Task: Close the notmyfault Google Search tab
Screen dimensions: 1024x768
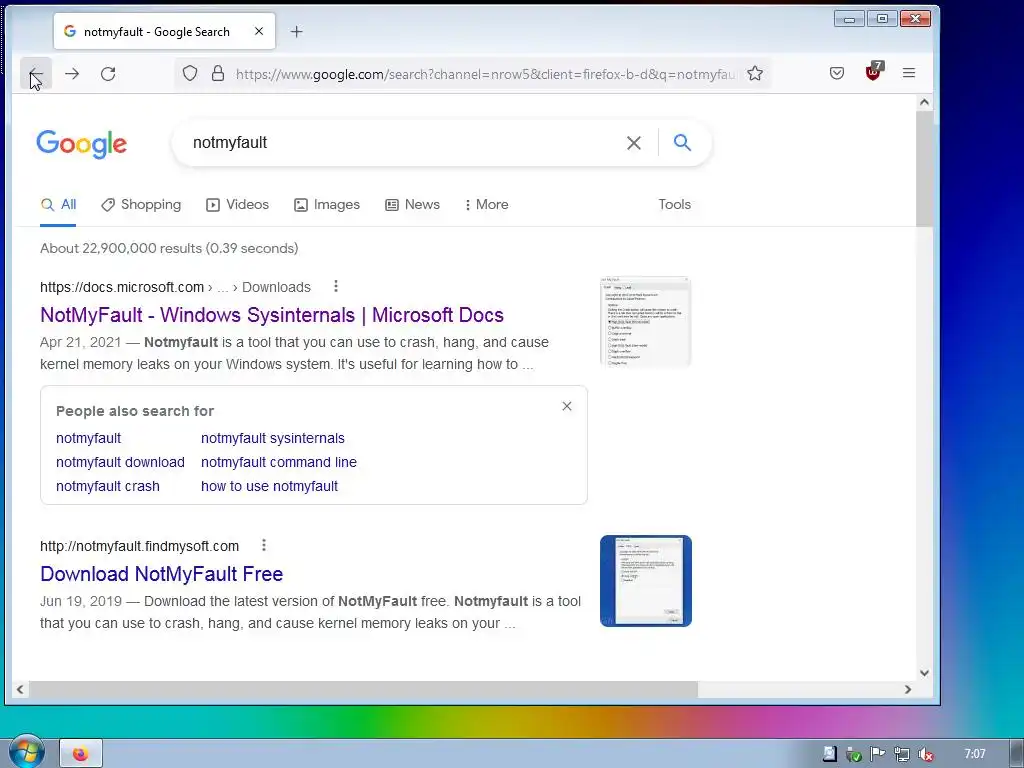Action: click(259, 31)
